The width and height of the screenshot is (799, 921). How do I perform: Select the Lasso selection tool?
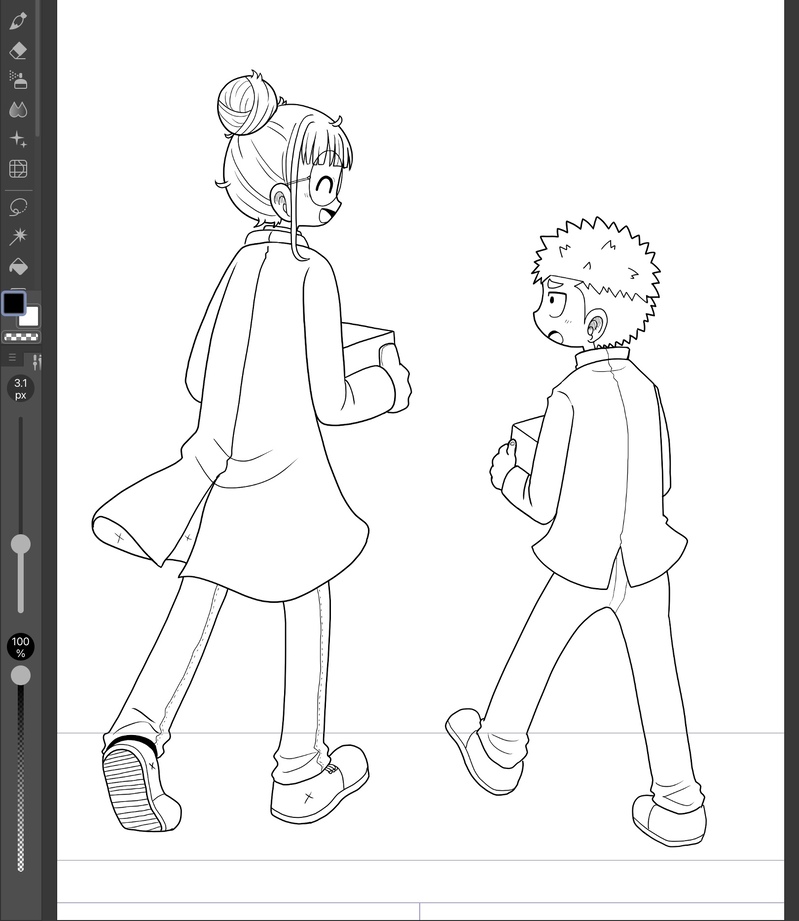[18, 207]
